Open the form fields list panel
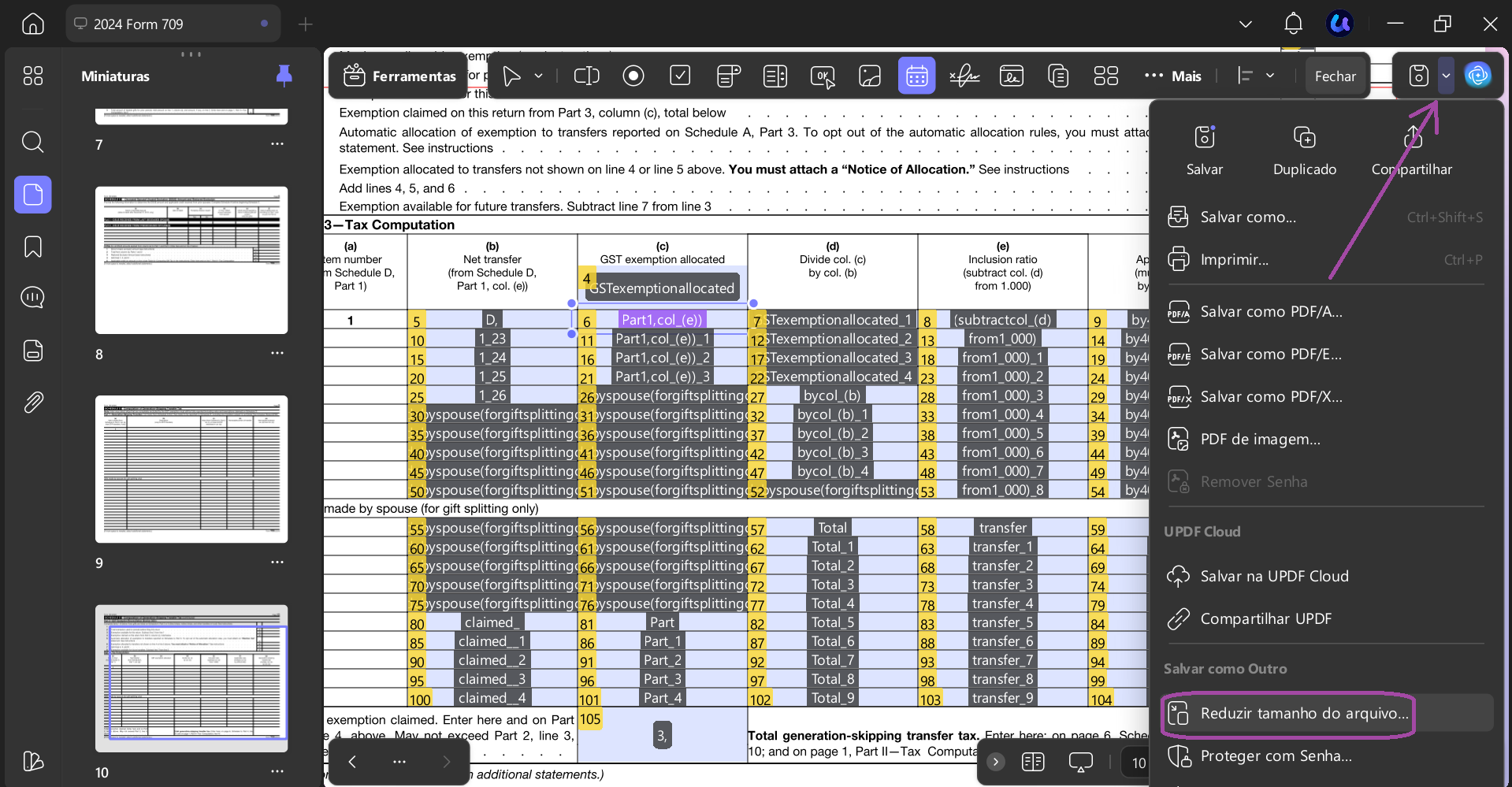Image resolution: width=1512 pixels, height=787 pixels. pyautogui.click(x=33, y=350)
